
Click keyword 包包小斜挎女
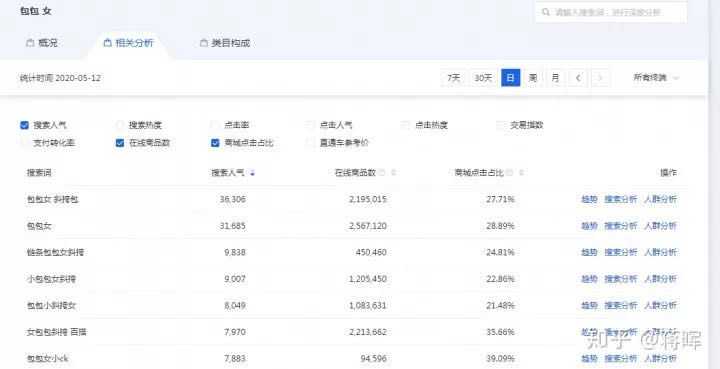click(51, 306)
